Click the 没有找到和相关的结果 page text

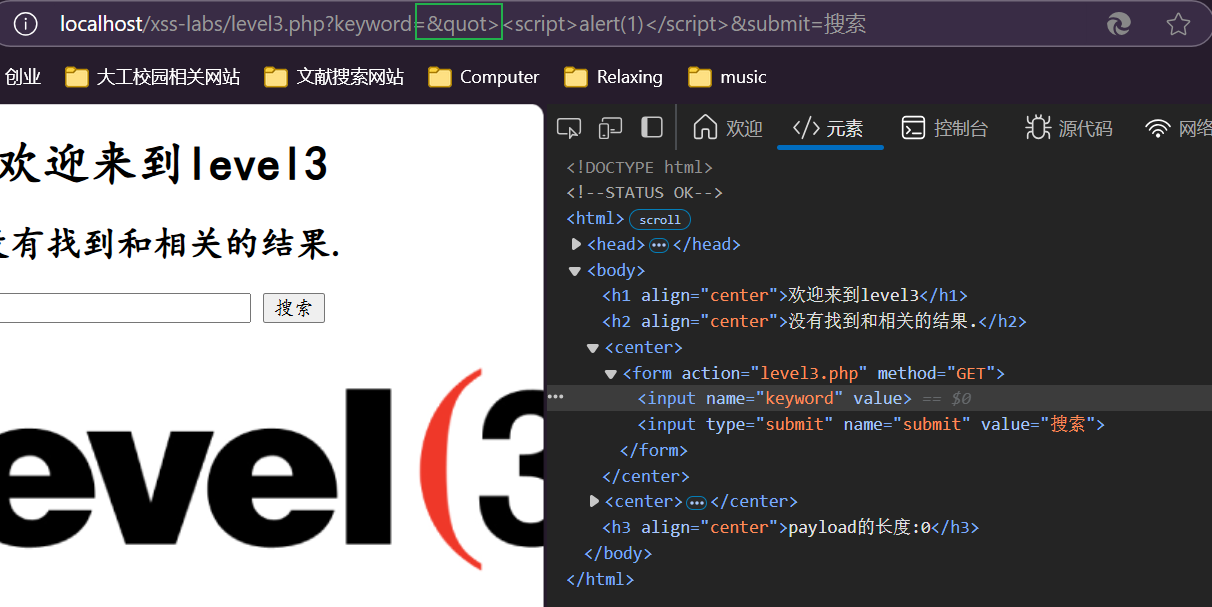[170, 242]
